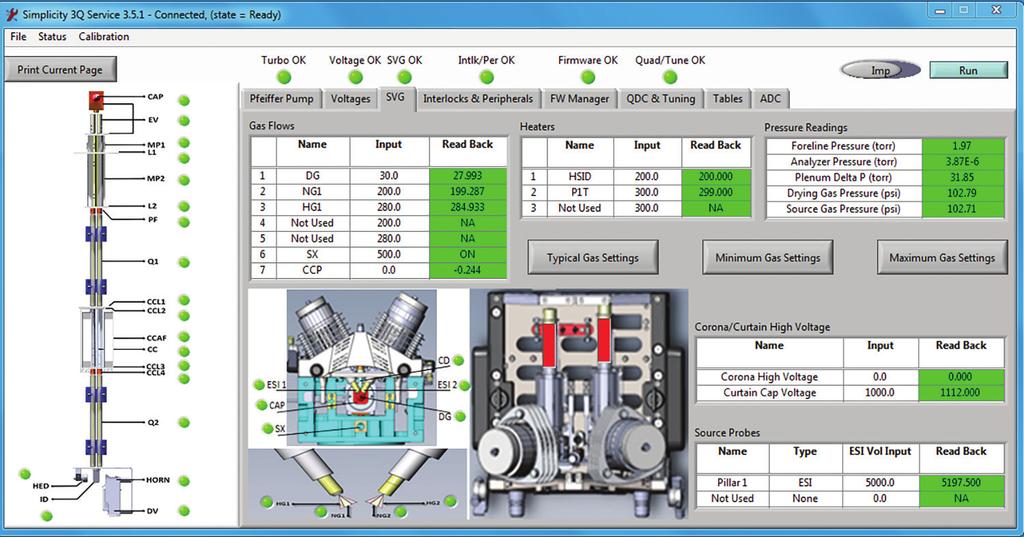Open the Status menu
This screenshot has width=1024, height=537.
pyautogui.click(x=52, y=37)
